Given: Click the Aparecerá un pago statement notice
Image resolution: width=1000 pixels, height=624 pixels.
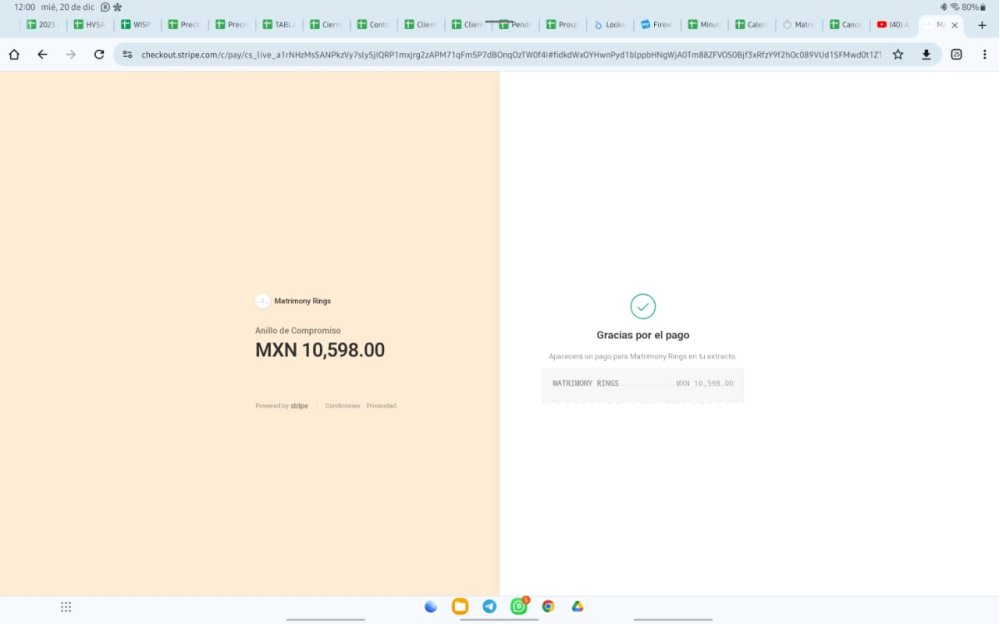Looking at the screenshot, I should pyautogui.click(x=642, y=357).
